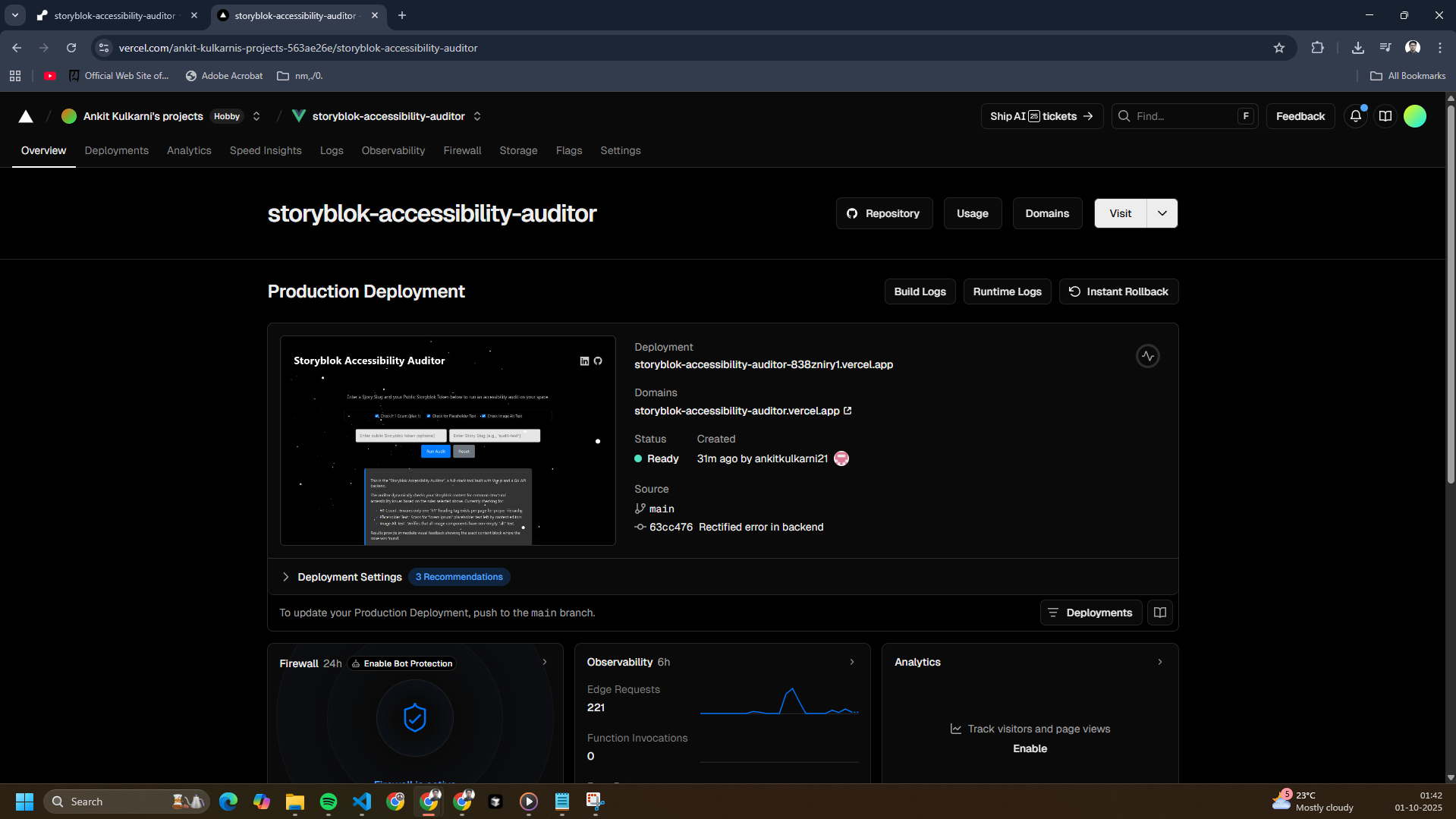Click the Ship AI tickets banner button
1456x819 pixels.
(x=1042, y=116)
